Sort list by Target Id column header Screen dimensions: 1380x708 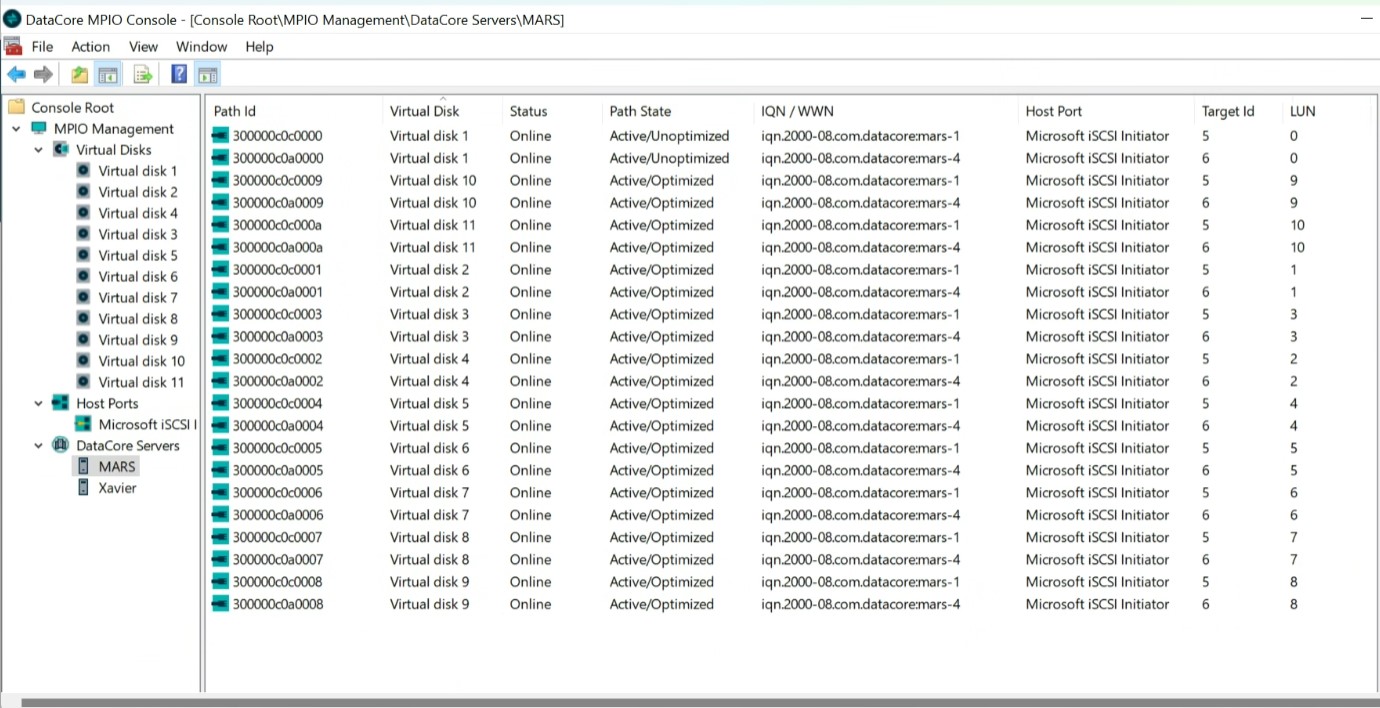tap(1227, 111)
